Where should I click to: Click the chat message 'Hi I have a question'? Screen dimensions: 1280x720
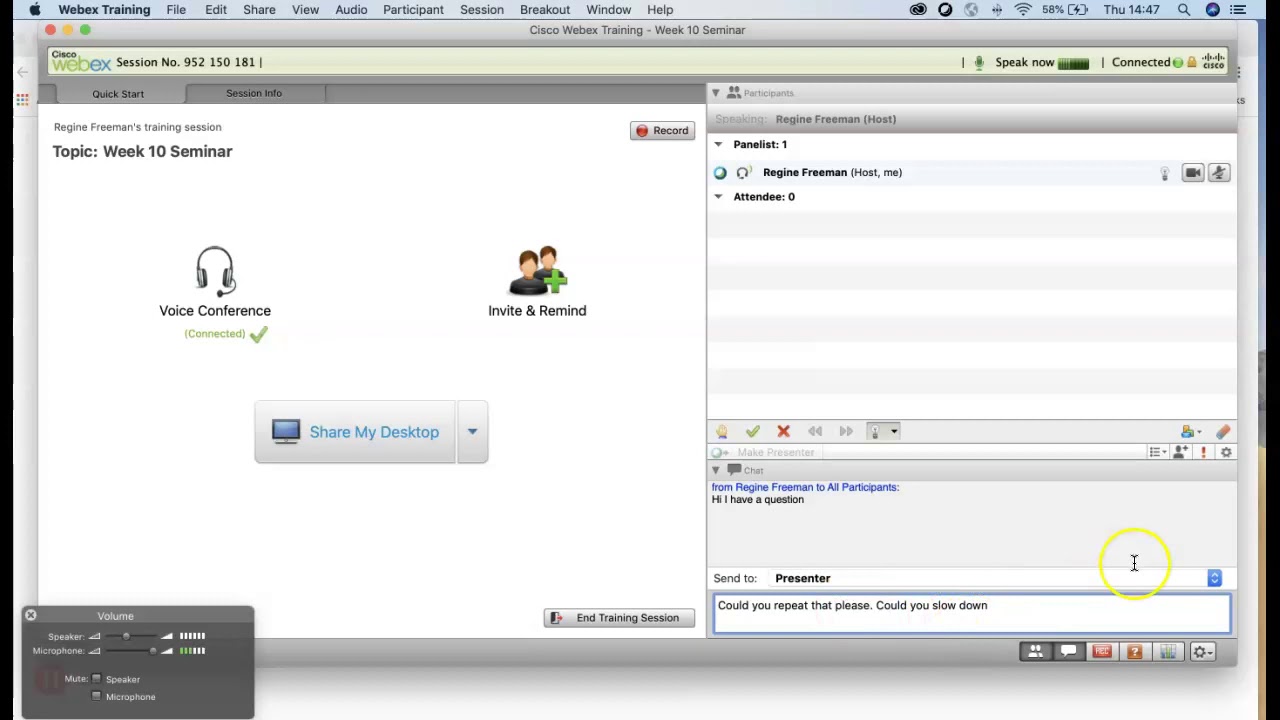(758, 500)
